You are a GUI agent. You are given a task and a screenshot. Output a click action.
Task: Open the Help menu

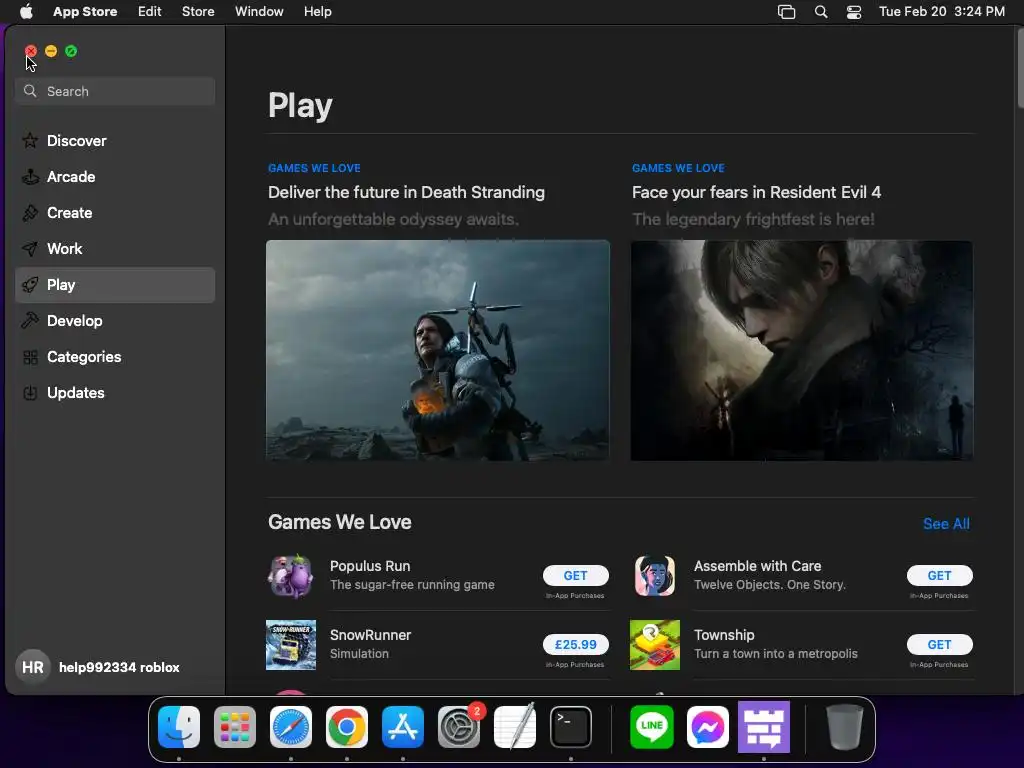click(317, 12)
